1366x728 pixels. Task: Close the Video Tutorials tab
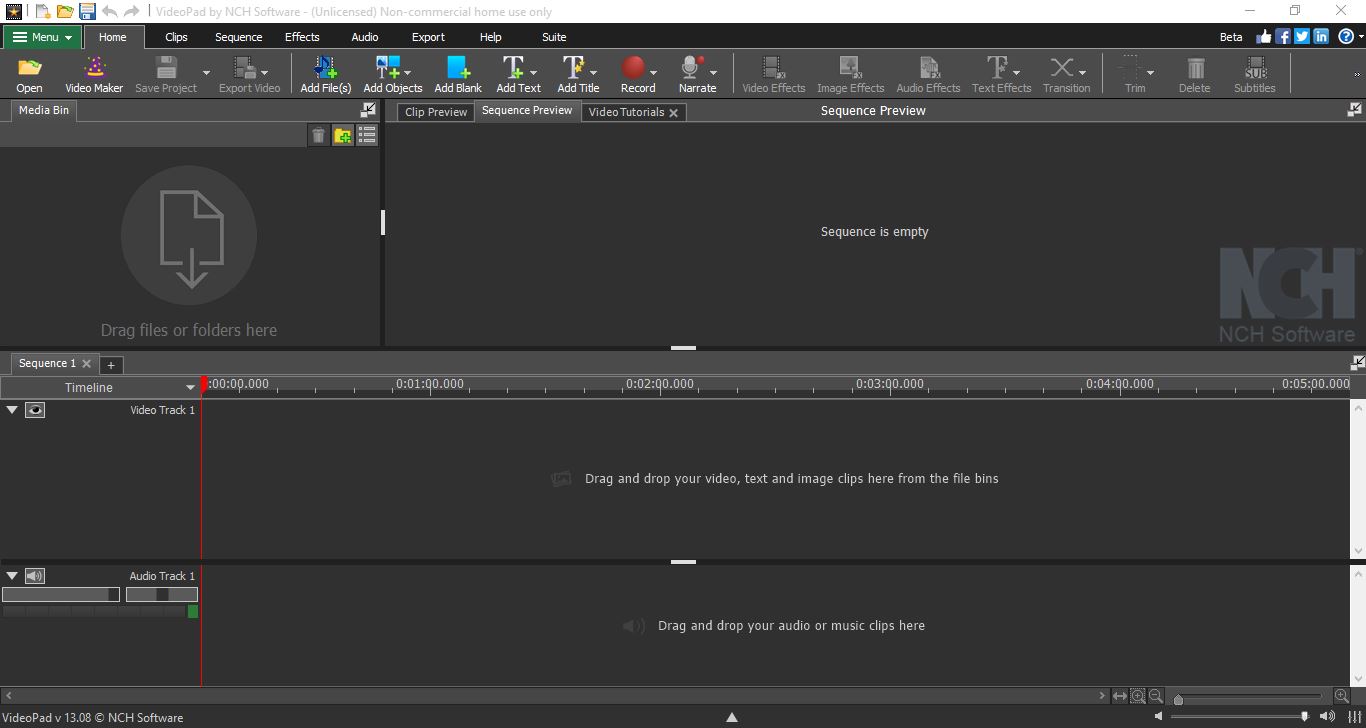tap(674, 113)
